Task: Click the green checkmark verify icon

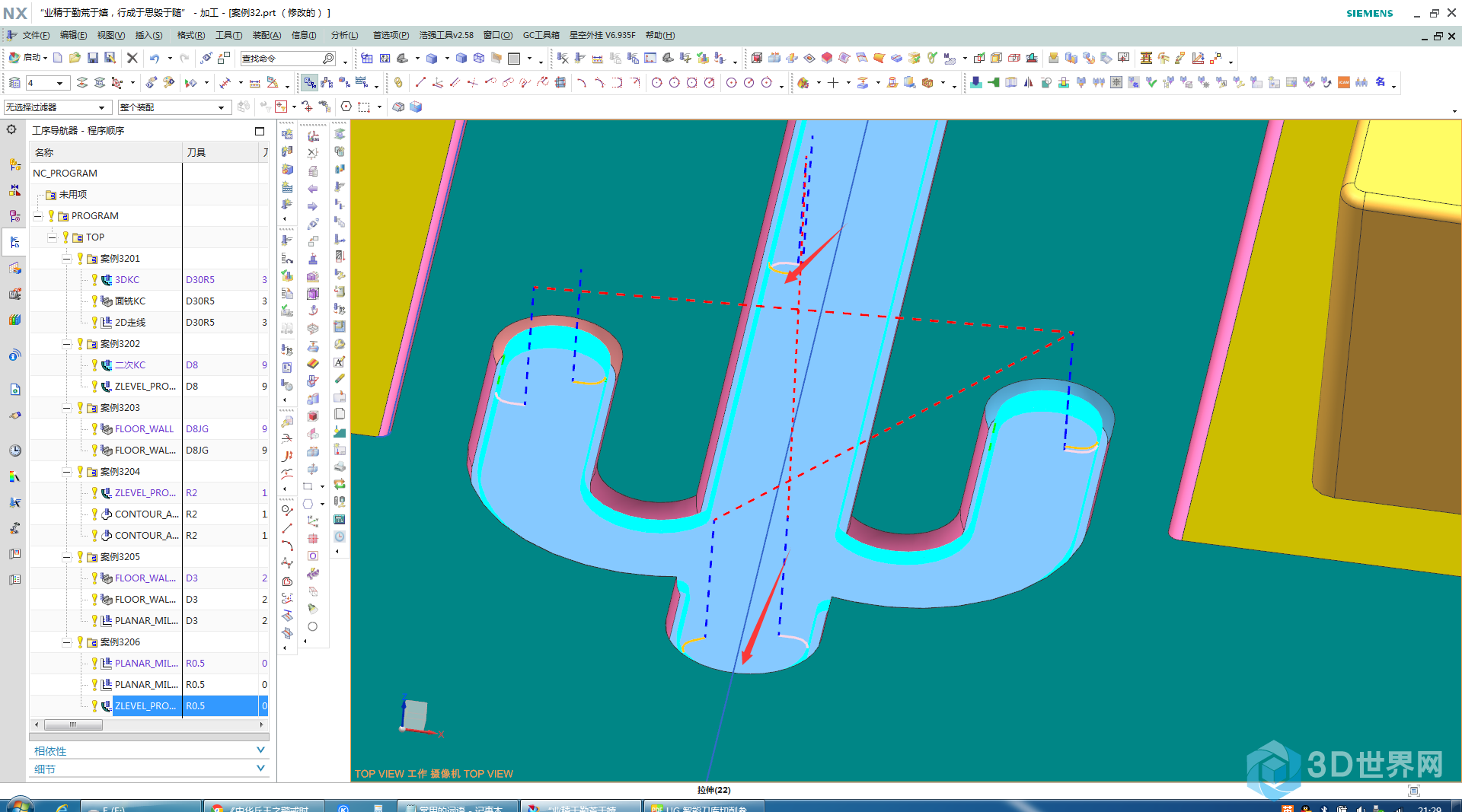Action: pyautogui.click(x=1151, y=82)
